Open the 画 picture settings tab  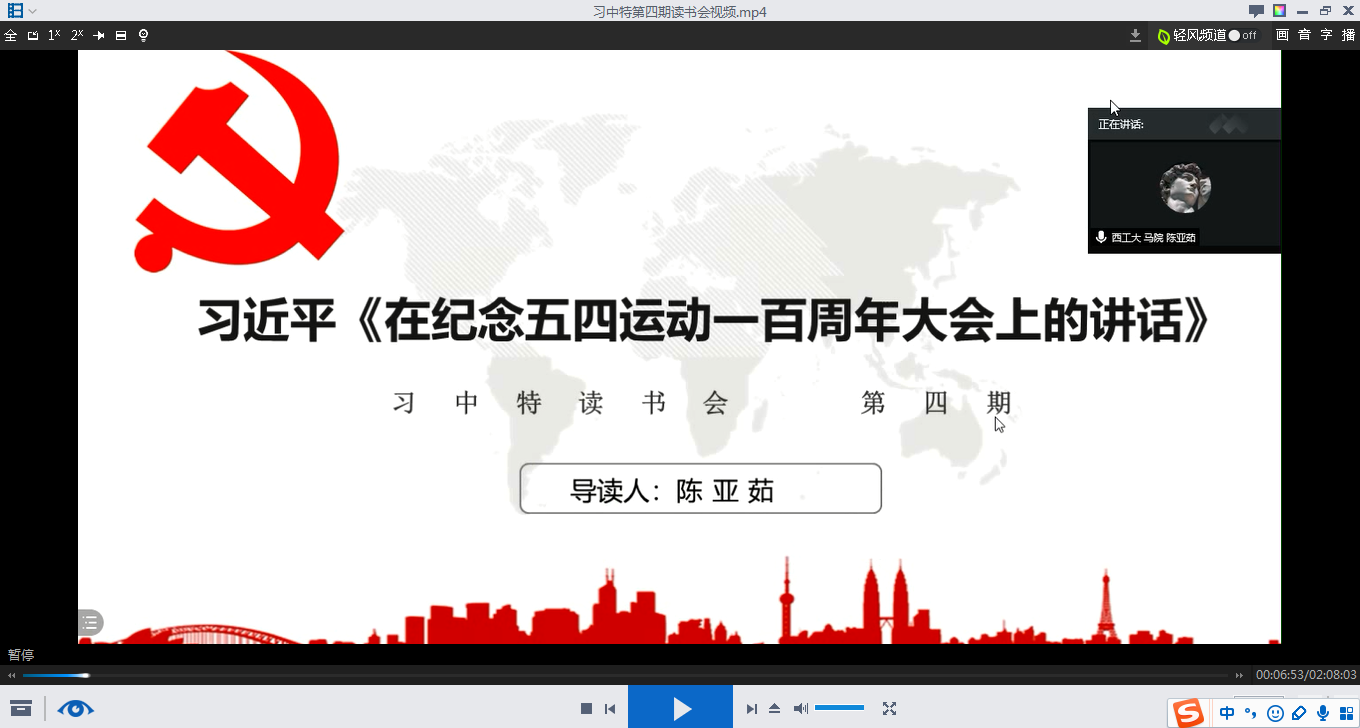tap(1282, 35)
